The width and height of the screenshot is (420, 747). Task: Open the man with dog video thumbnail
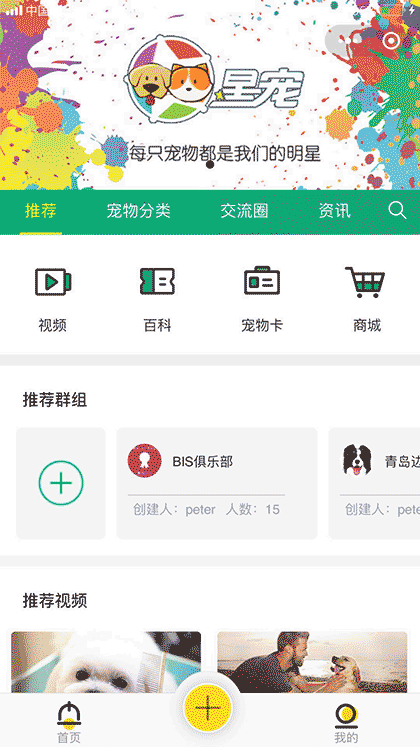(312, 662)
